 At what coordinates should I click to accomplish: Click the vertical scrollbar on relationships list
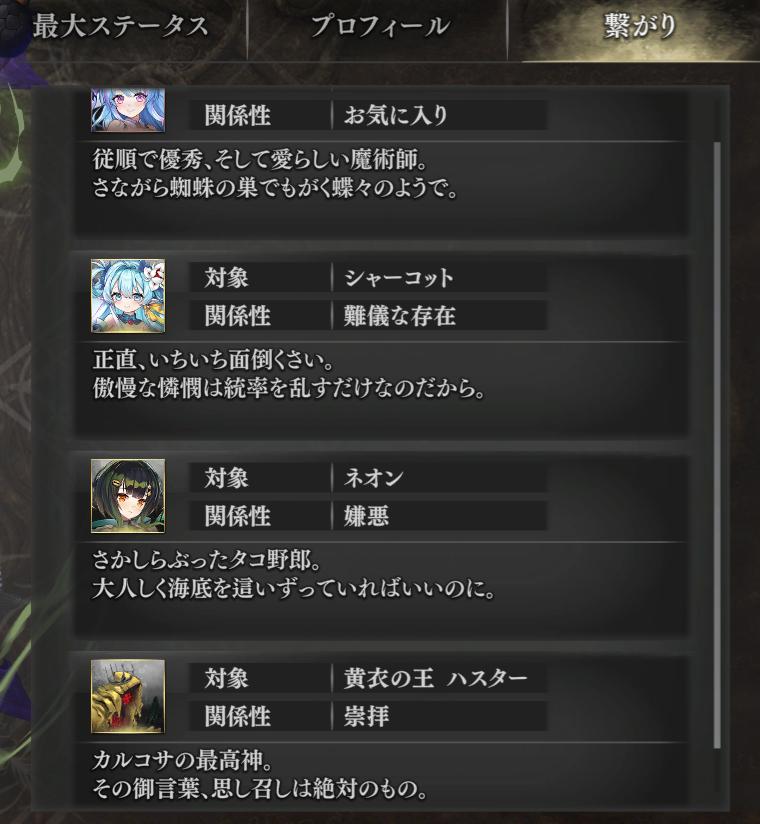717,444
